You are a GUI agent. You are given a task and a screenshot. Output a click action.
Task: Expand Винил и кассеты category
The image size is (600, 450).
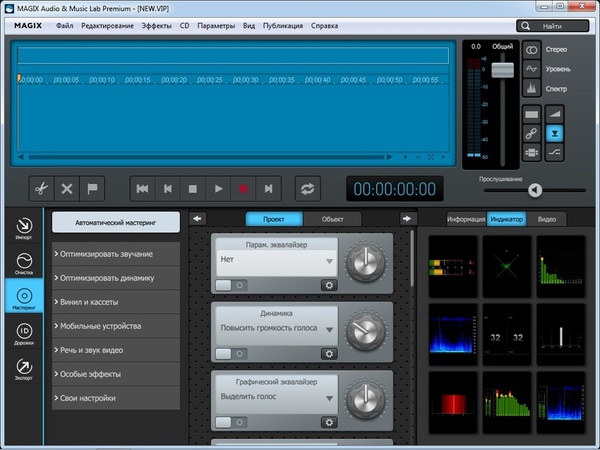click(116, 302)
